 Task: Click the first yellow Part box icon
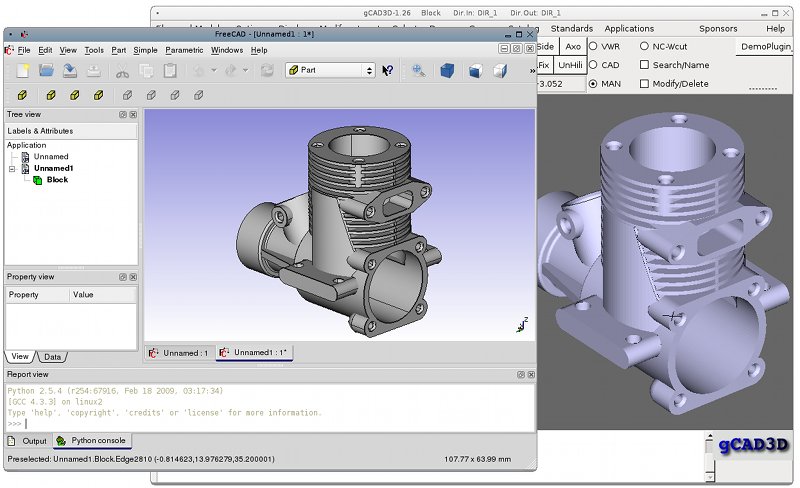(x=21, y=95)
